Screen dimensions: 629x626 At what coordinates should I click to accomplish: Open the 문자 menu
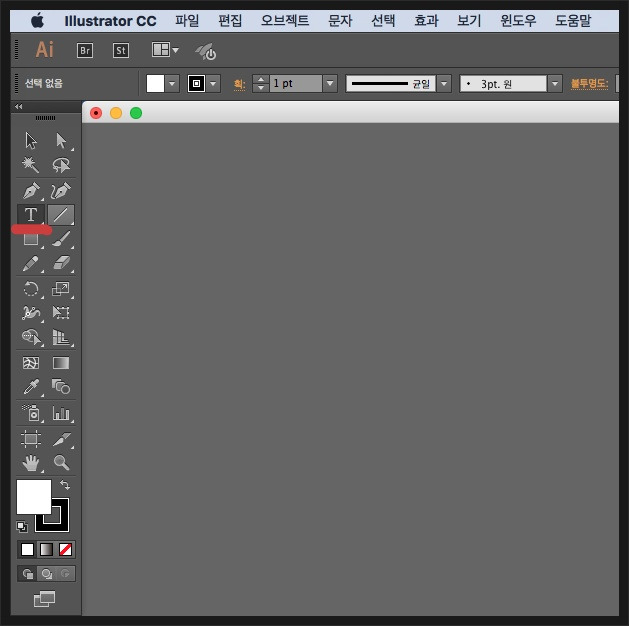(x=340, y=20)
